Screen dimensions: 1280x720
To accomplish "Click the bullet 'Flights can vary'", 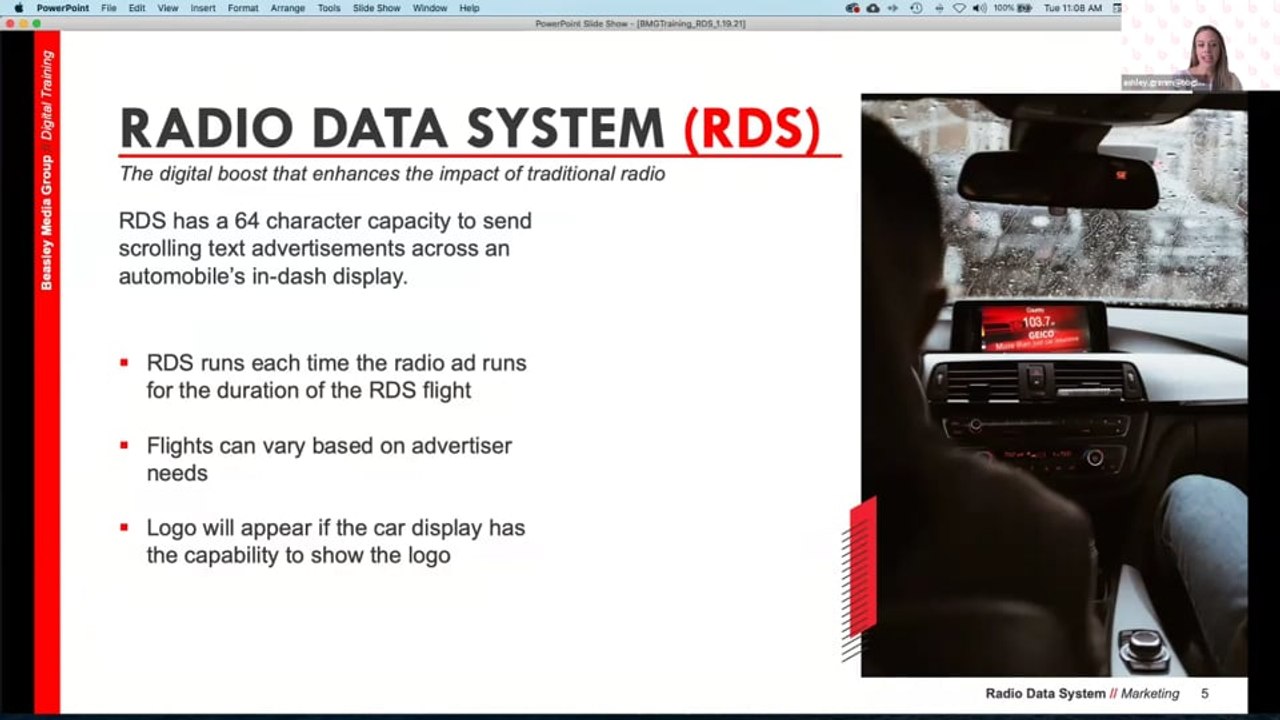I will (x=329, y=459).
